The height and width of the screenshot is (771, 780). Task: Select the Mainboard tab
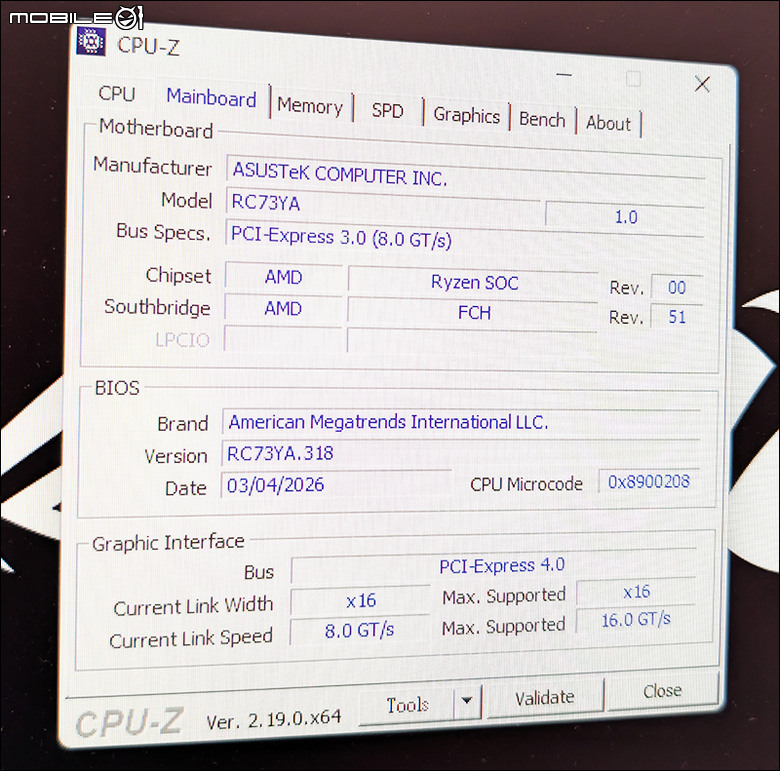click(211, 98)
